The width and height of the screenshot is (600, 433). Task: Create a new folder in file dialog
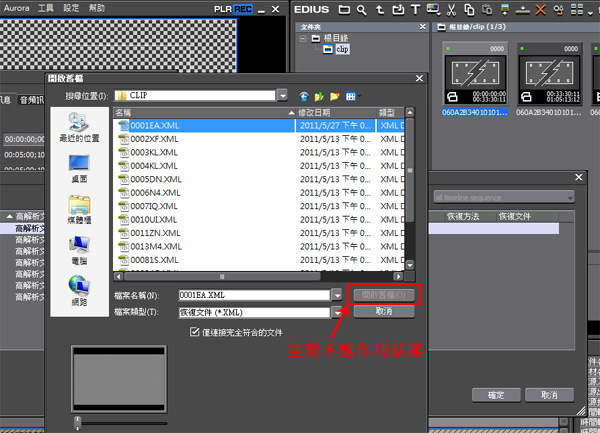pos(334,96)
